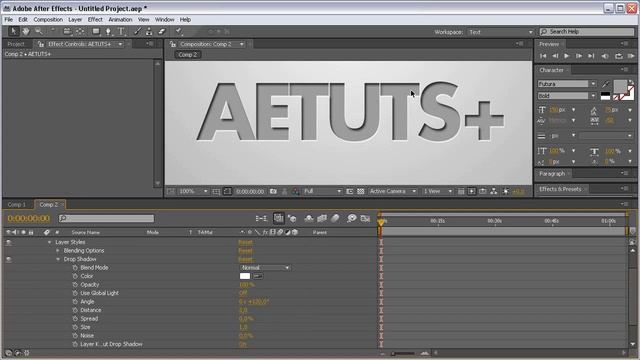
Task: Open the Animation menu
Action: tap(120, 20)
